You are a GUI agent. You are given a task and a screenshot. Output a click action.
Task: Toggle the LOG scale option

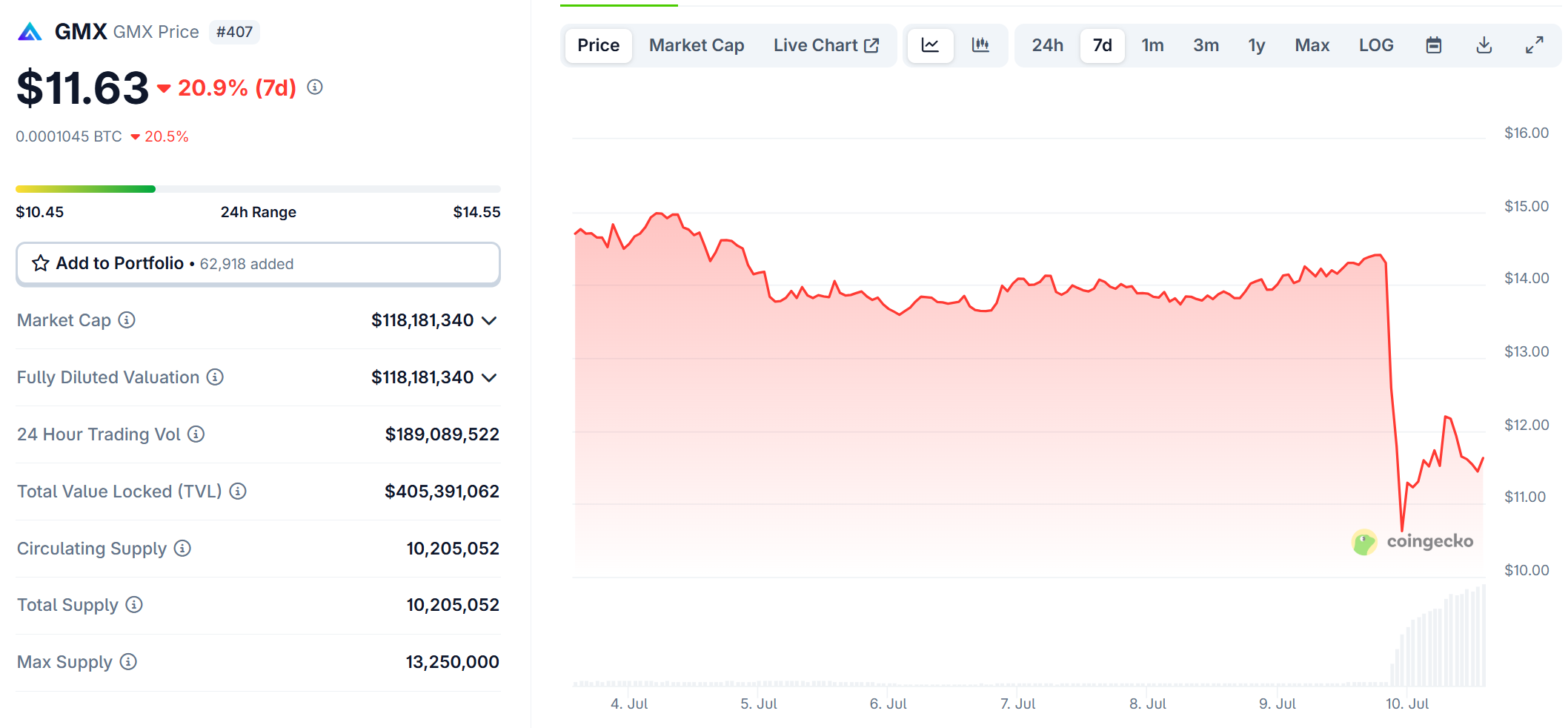pyautogui.click(x=1375, y=45)
